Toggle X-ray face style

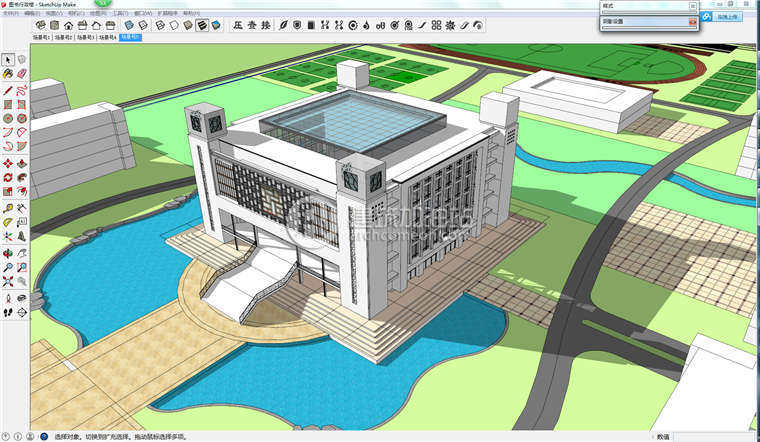[129, 25]
